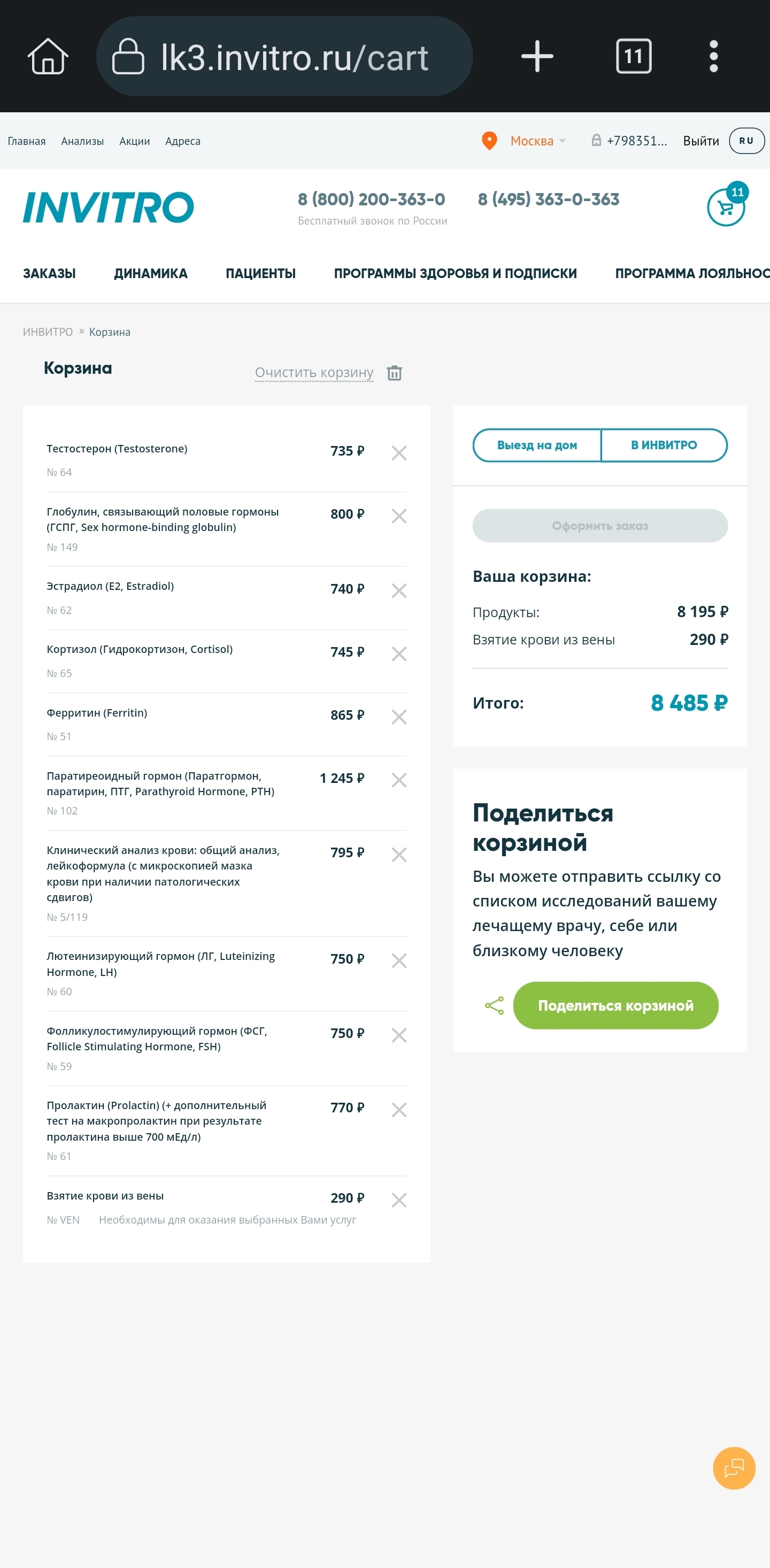Click the trash icon to clear cart
770x1568 pixels.
coord(395,373)
